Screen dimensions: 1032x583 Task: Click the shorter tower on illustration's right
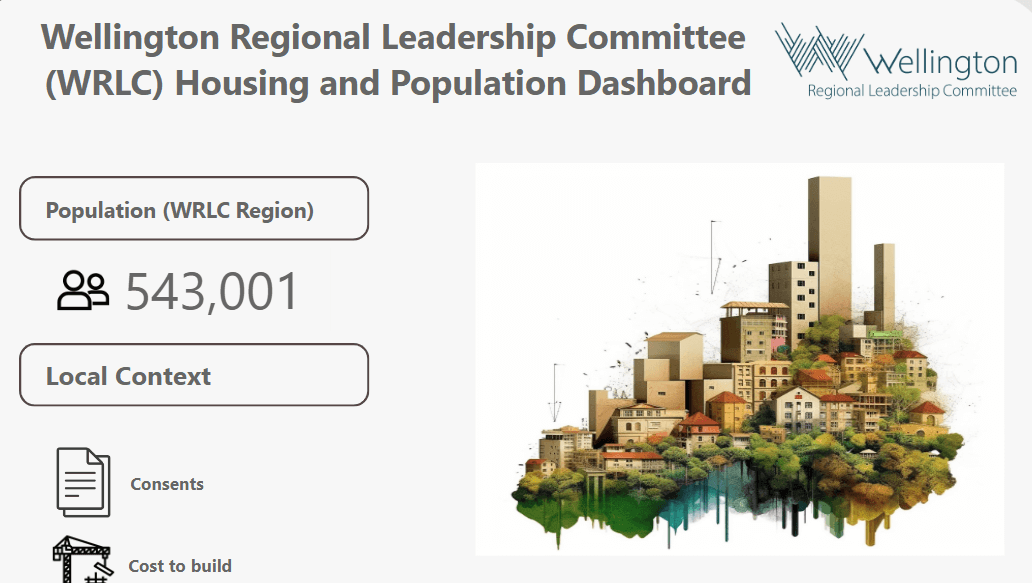click(x=884, y=285)
